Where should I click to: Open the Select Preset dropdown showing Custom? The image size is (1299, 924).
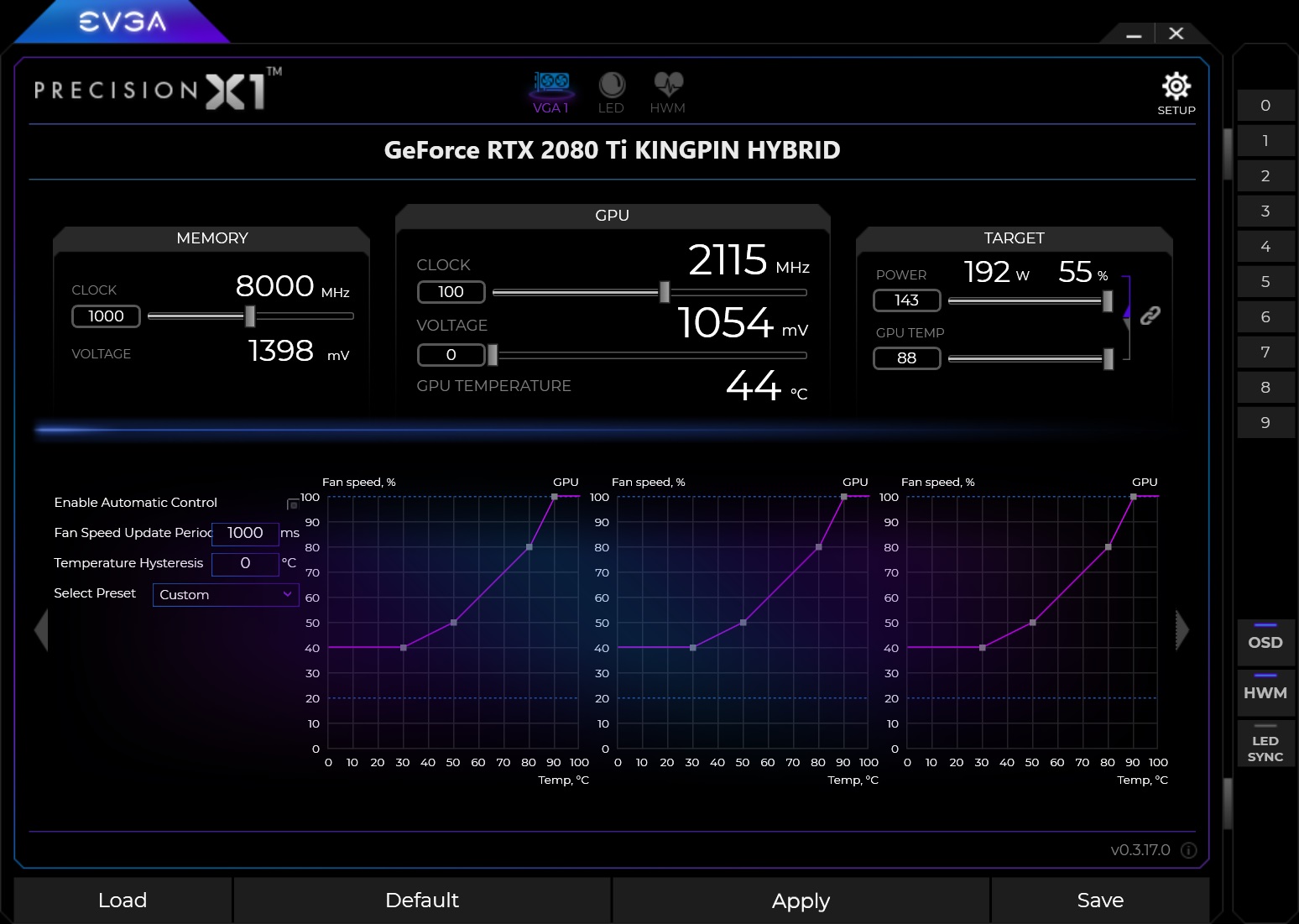coord(225,595)
